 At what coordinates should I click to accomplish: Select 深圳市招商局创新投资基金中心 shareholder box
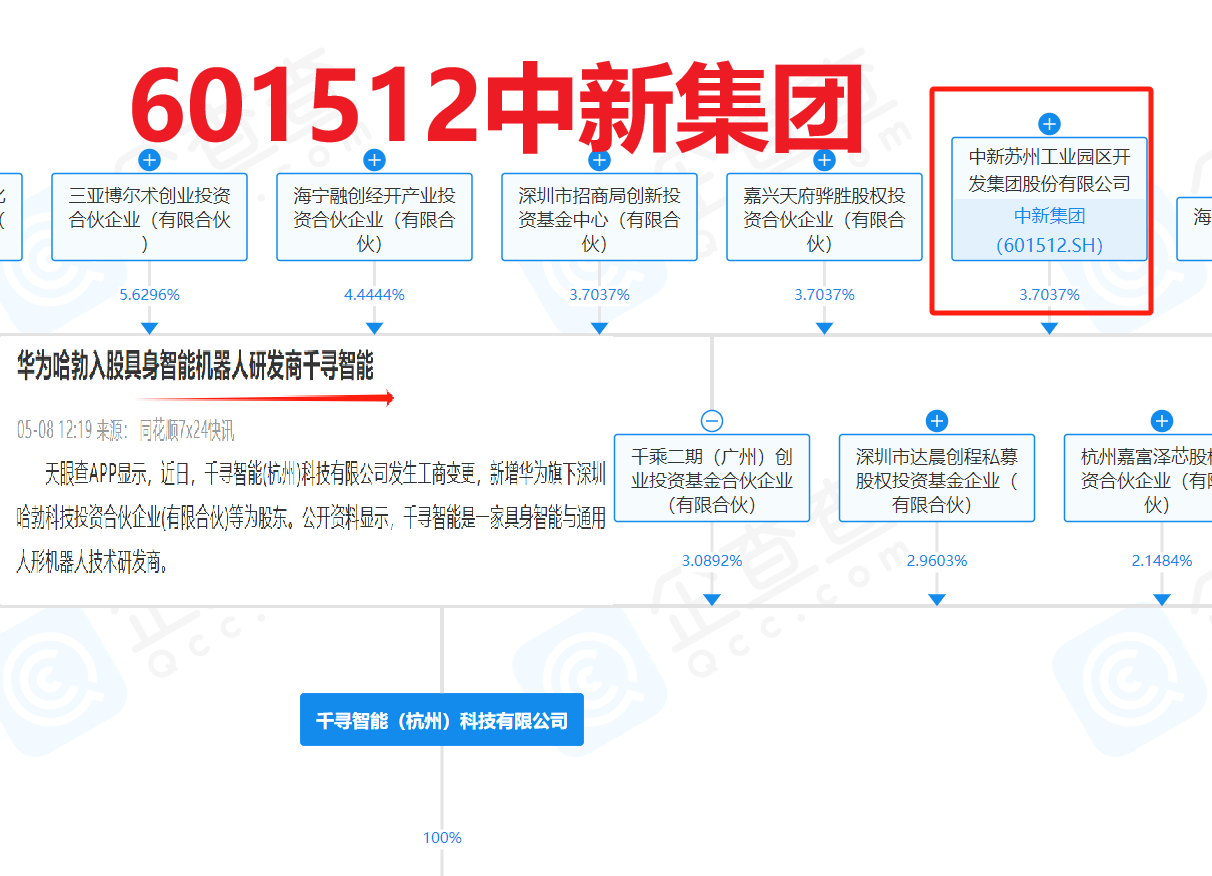599,218
